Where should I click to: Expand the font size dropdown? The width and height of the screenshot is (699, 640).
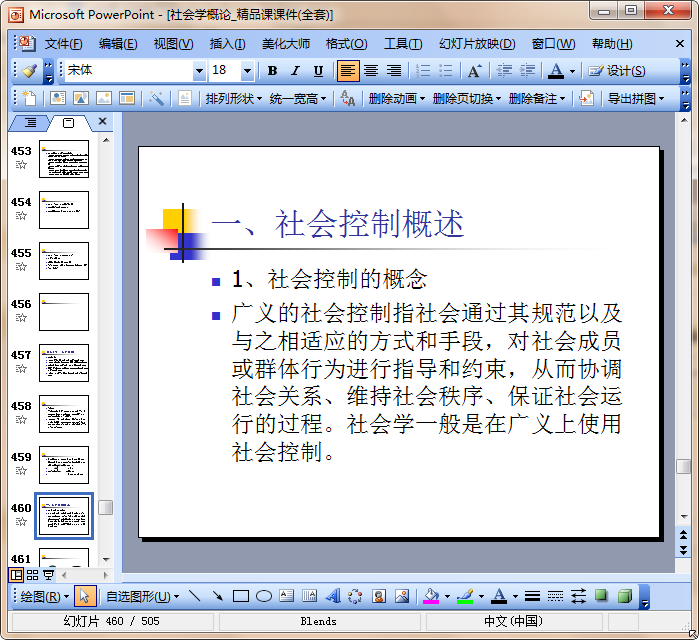tap(247, 71)
